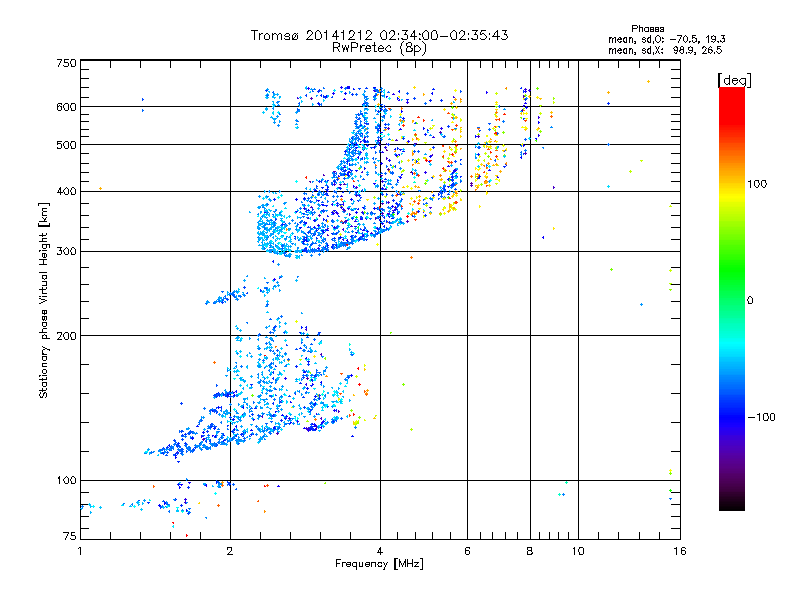The image size is (800, 600).
Task: Pick the green zone near colorbar label 0
Action: coord(732,300)
